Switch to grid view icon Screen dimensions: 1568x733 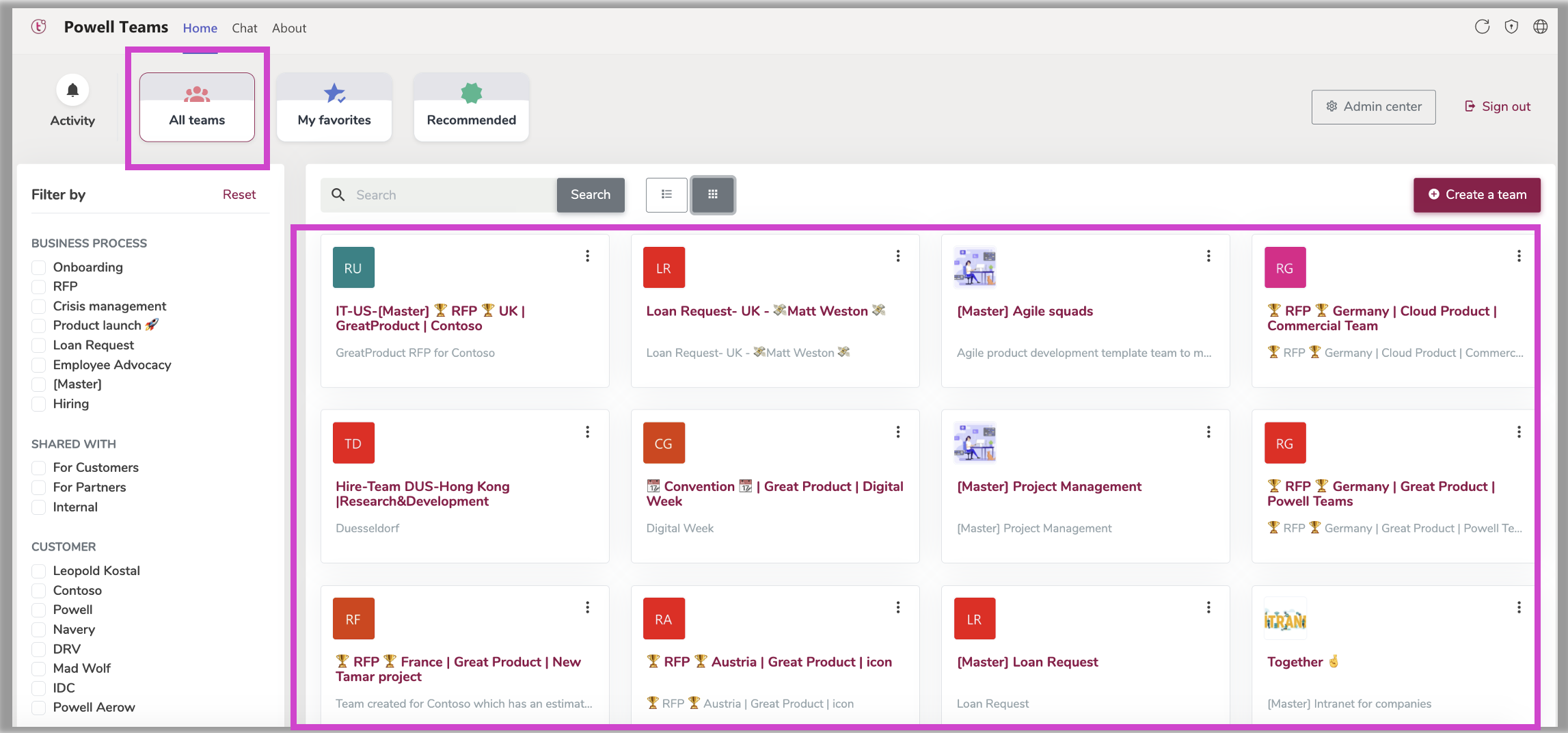pos(713,195)
